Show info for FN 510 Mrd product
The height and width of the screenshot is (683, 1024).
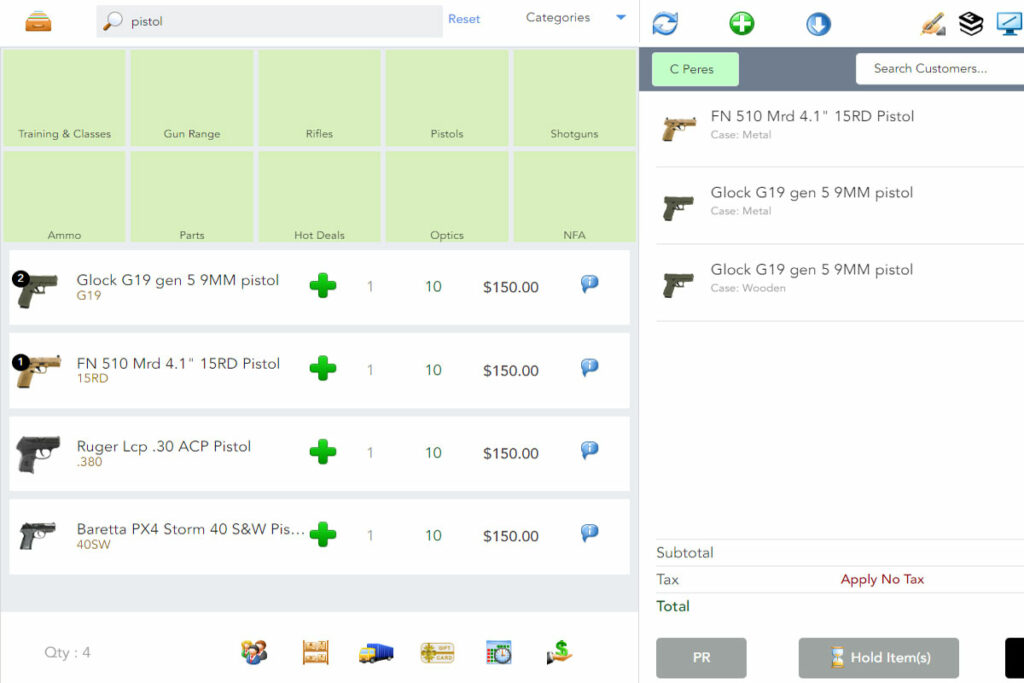click(x=589, y=367)
